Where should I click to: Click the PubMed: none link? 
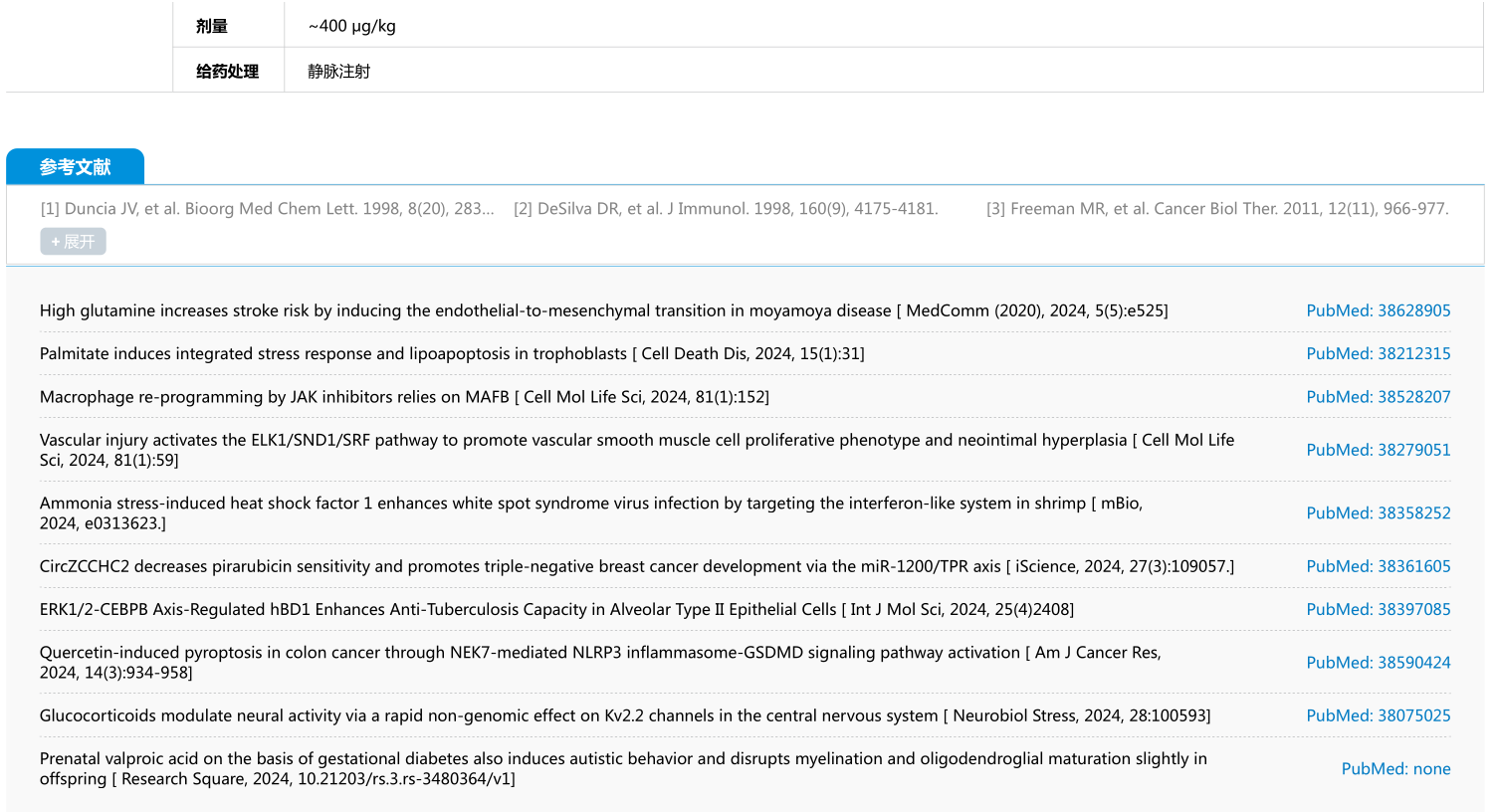pyautogui.click(x=1395, y=768)
